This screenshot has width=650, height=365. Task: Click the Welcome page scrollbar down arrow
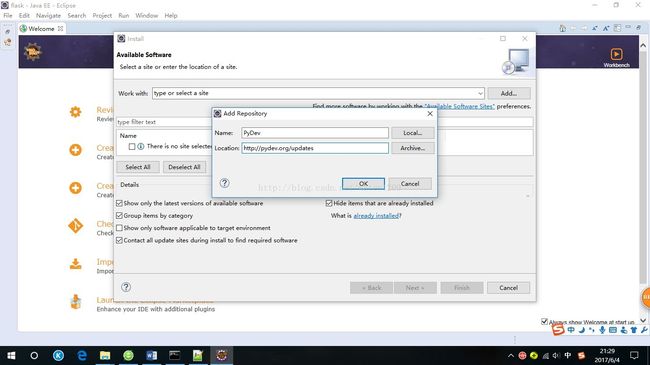click(x=643, y=320)
